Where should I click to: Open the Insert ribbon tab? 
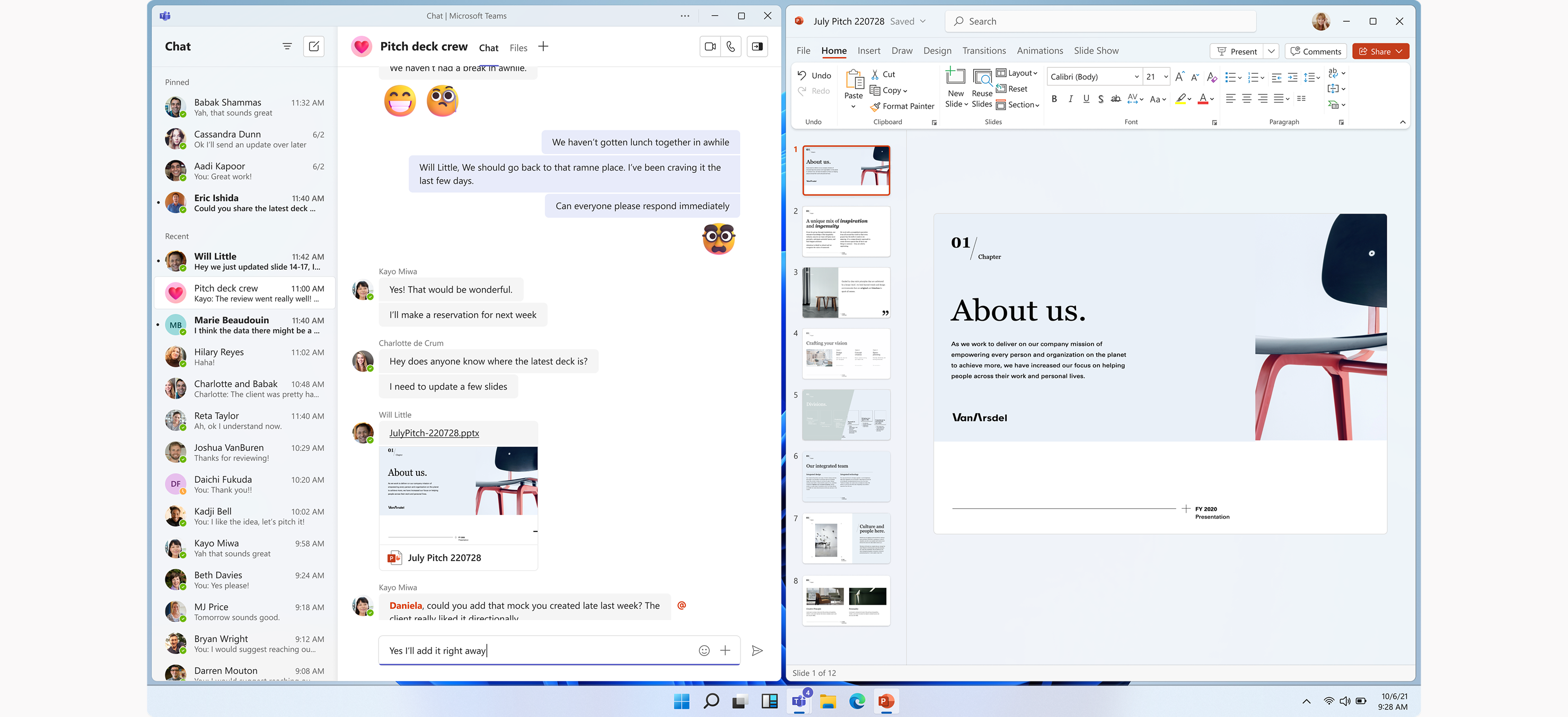tap(869, 50)
